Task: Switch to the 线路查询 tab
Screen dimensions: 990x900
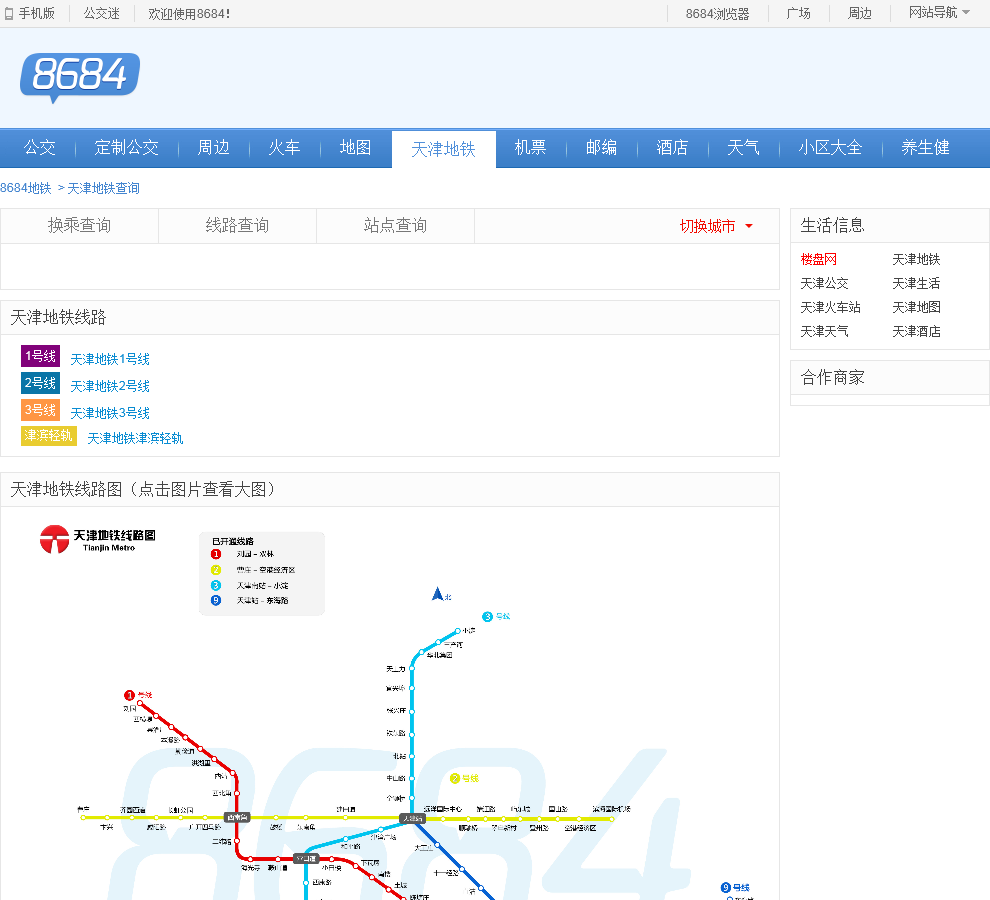Action: point(237,225)
